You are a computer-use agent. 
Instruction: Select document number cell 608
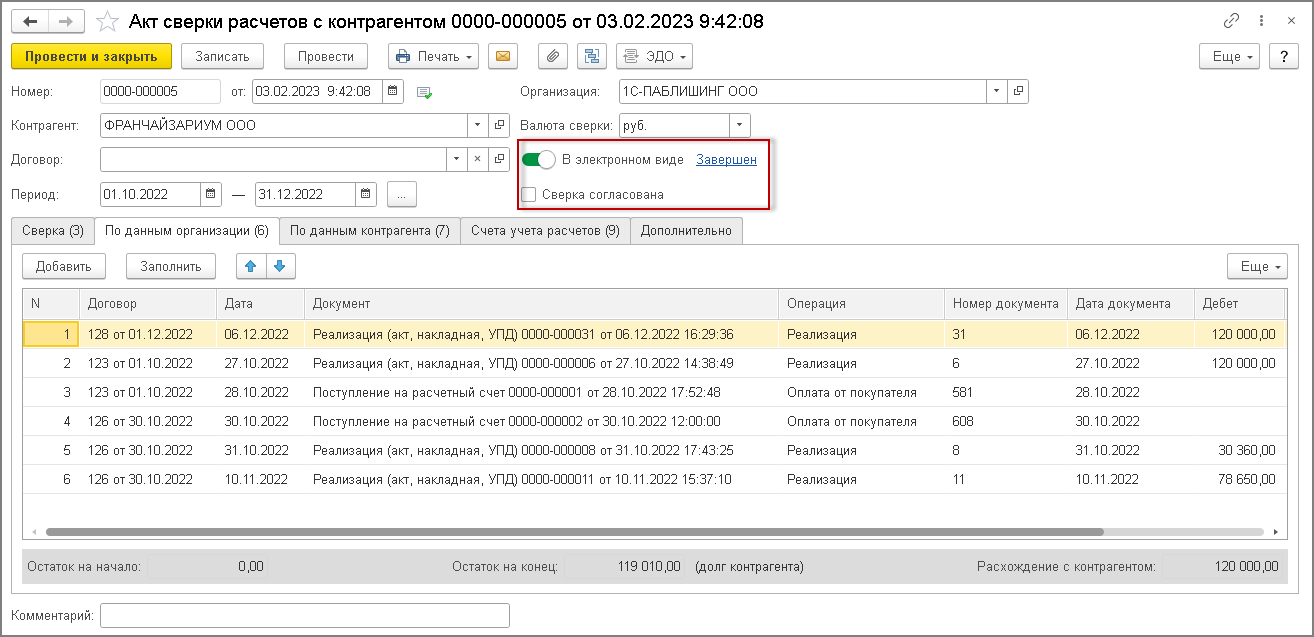coord(1005,421)
